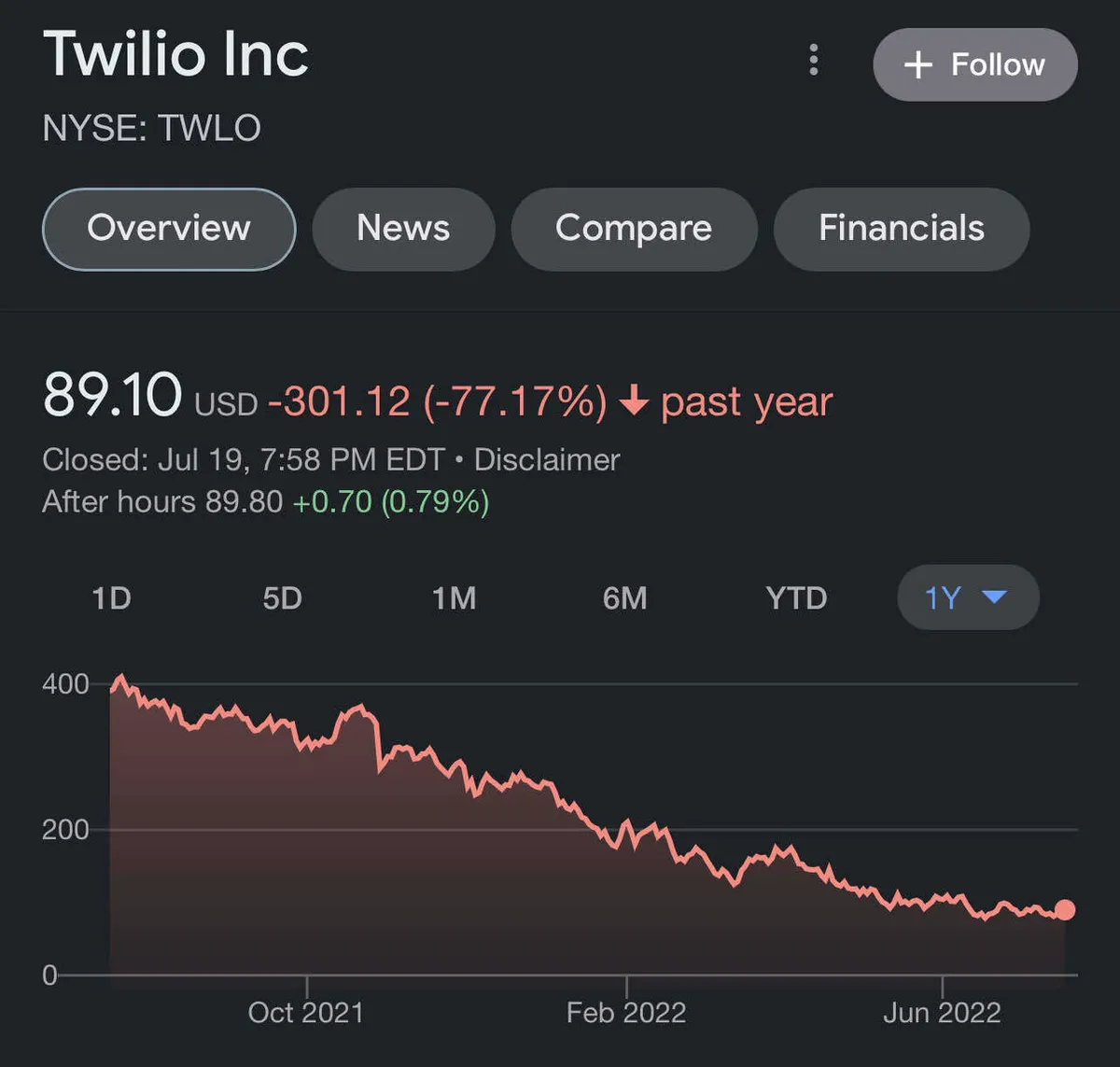
Task: Click the 89.10 USD price value
Action: (x=113, y=396)
